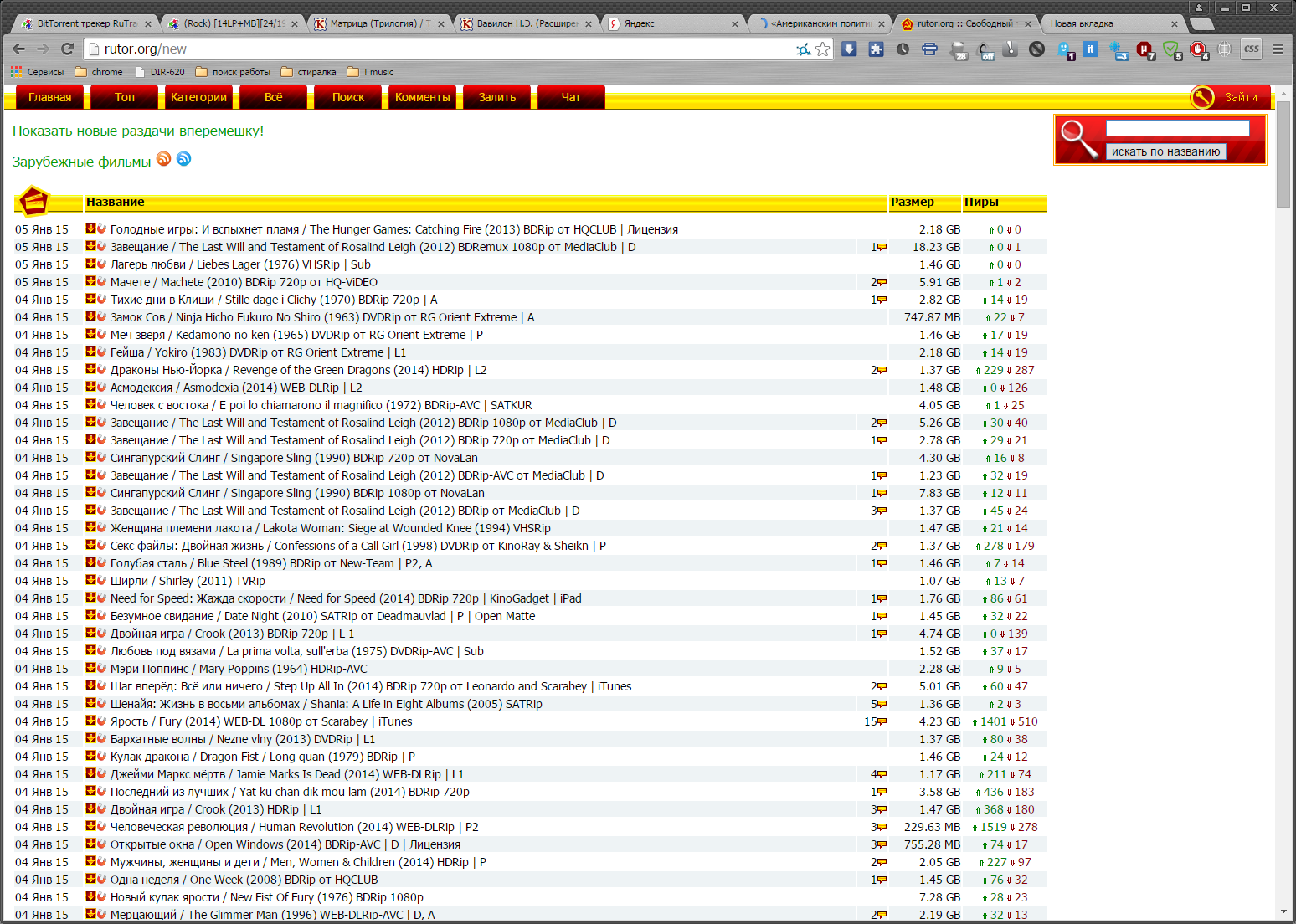Click the CSS extension button
Screen dimensions: 1296x924
1252,49
